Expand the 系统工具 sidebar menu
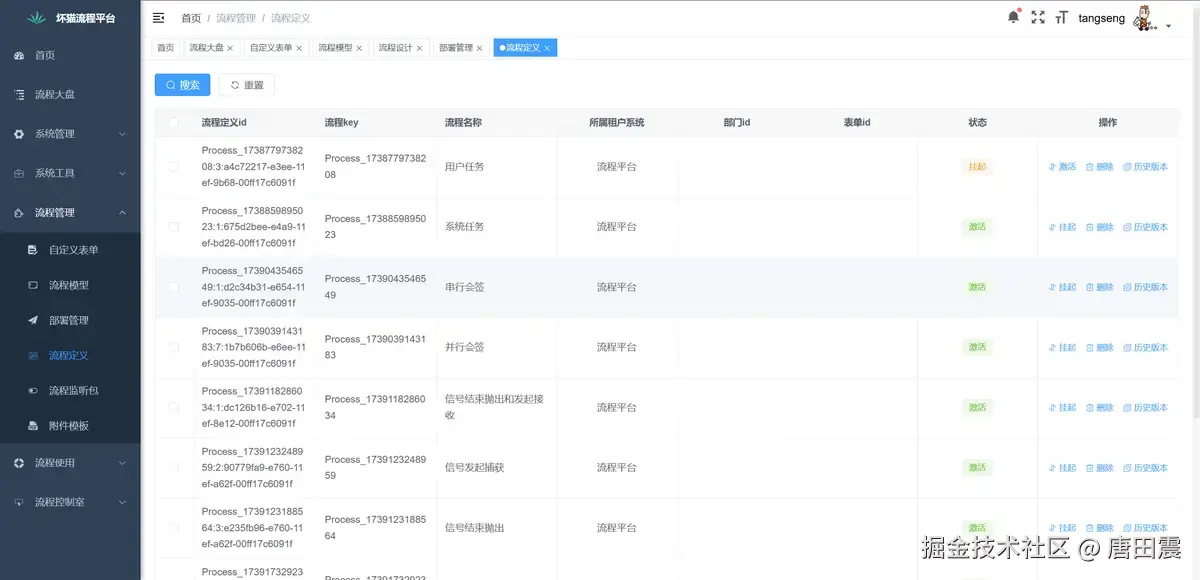Screen dimensions: 1200x580 [x=70, y=173]
